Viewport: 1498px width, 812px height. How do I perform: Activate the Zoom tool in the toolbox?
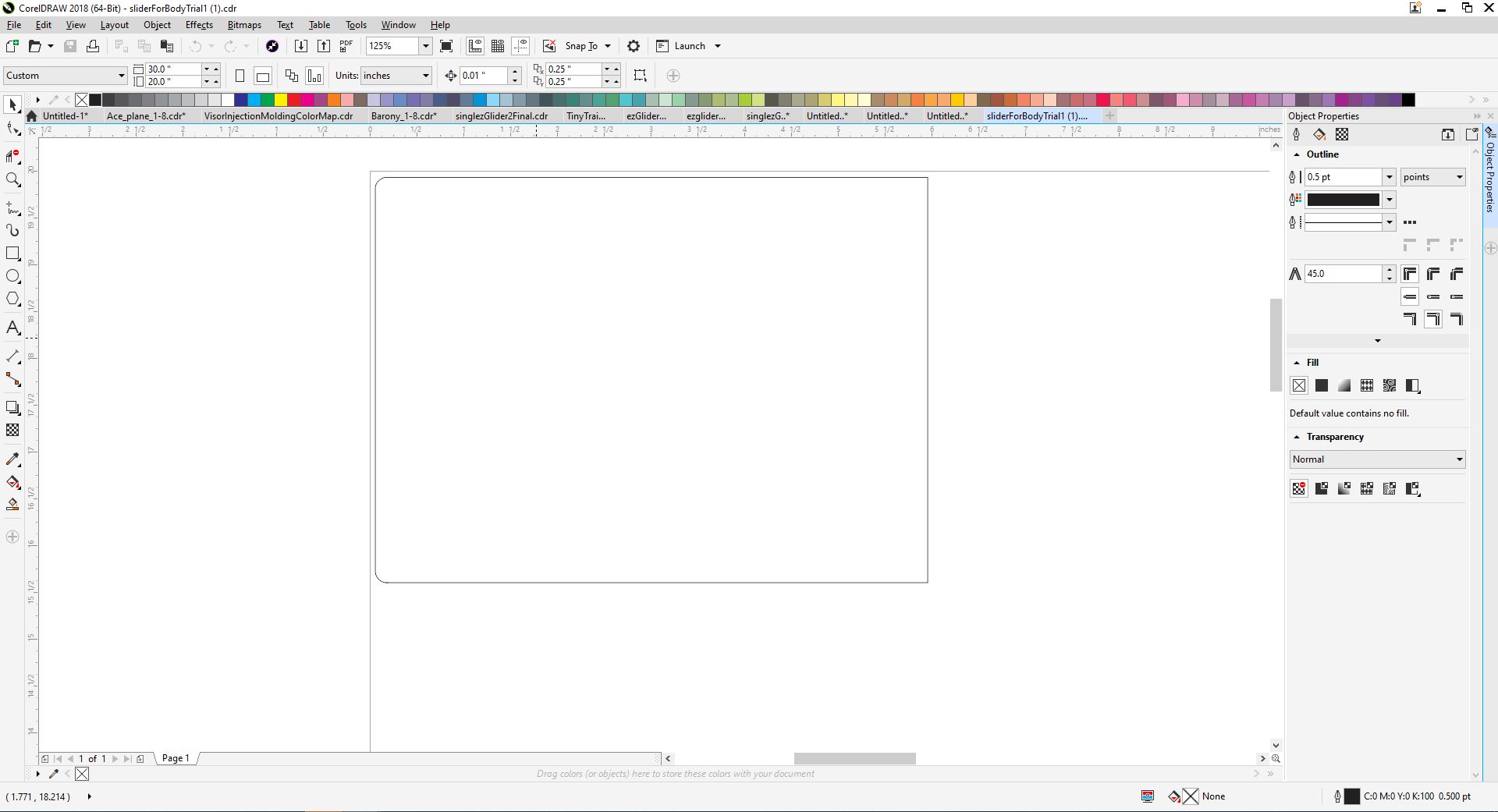tap(12, 180)
